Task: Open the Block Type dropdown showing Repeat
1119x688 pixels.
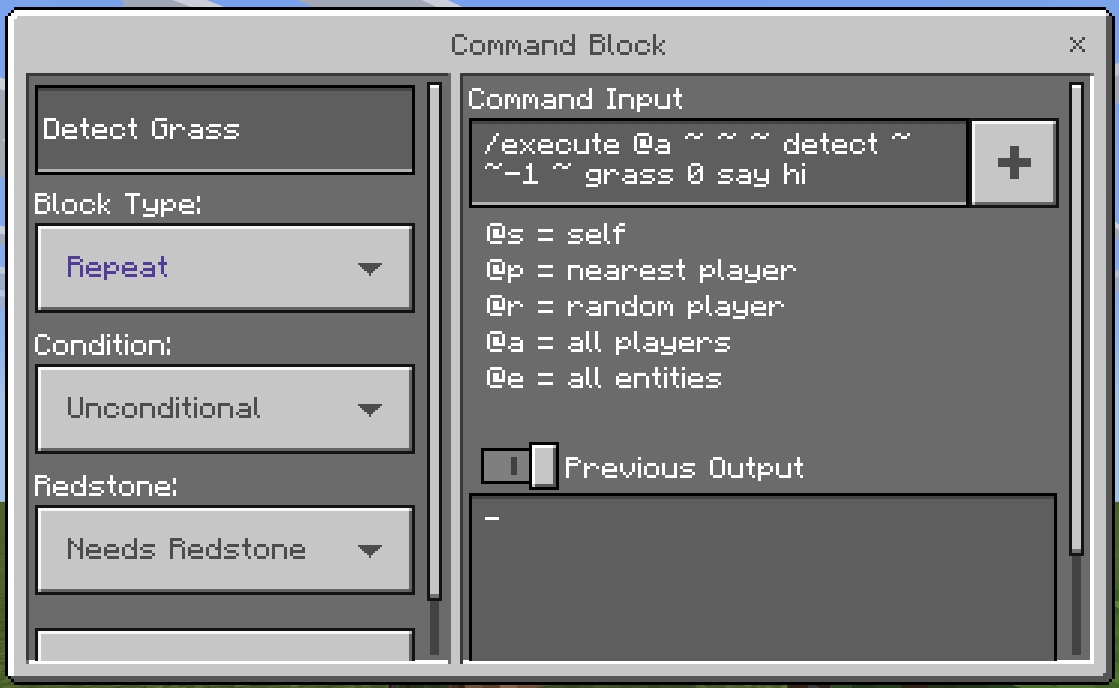Action: [225, 268]
